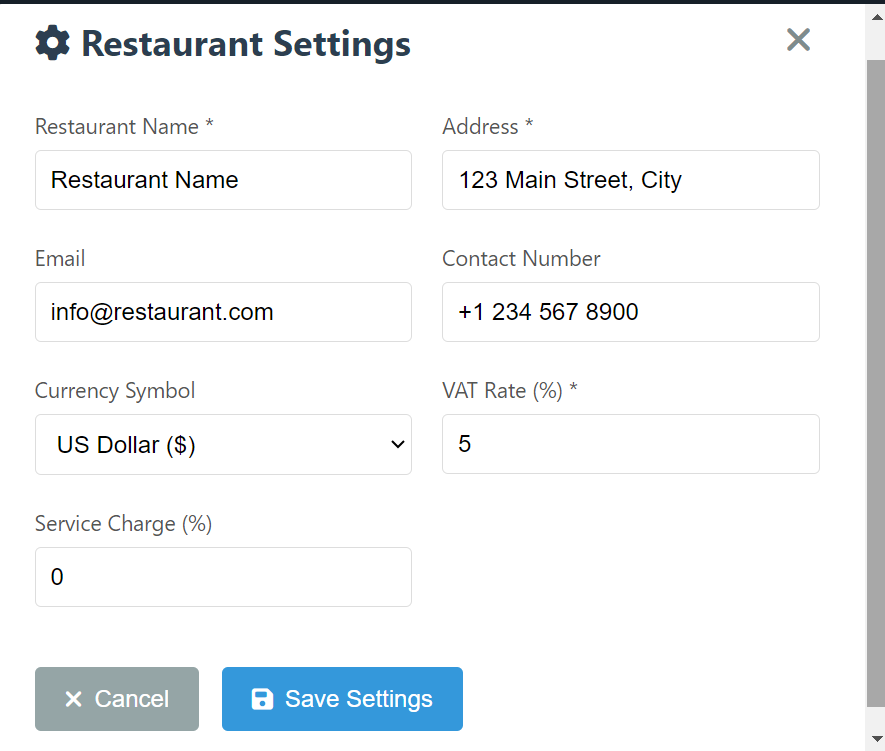Click the X icon on Cancel button

click(x=73, y=699)
